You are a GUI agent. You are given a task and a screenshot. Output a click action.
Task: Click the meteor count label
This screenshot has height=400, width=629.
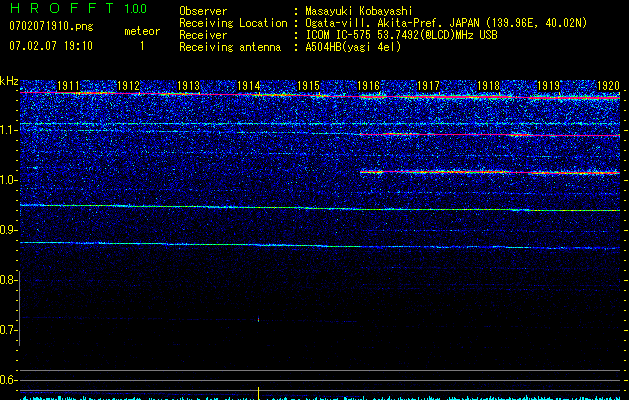tap(141, 31)
